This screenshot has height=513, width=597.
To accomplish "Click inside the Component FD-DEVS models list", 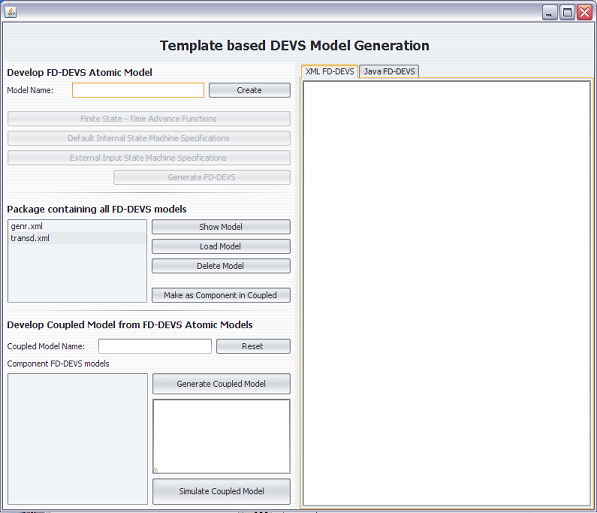I will pos(77,439).
